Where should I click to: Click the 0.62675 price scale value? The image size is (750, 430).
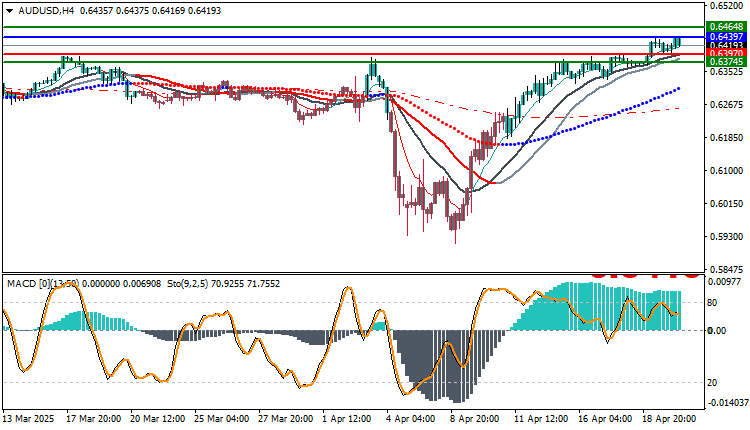point(726,105)
